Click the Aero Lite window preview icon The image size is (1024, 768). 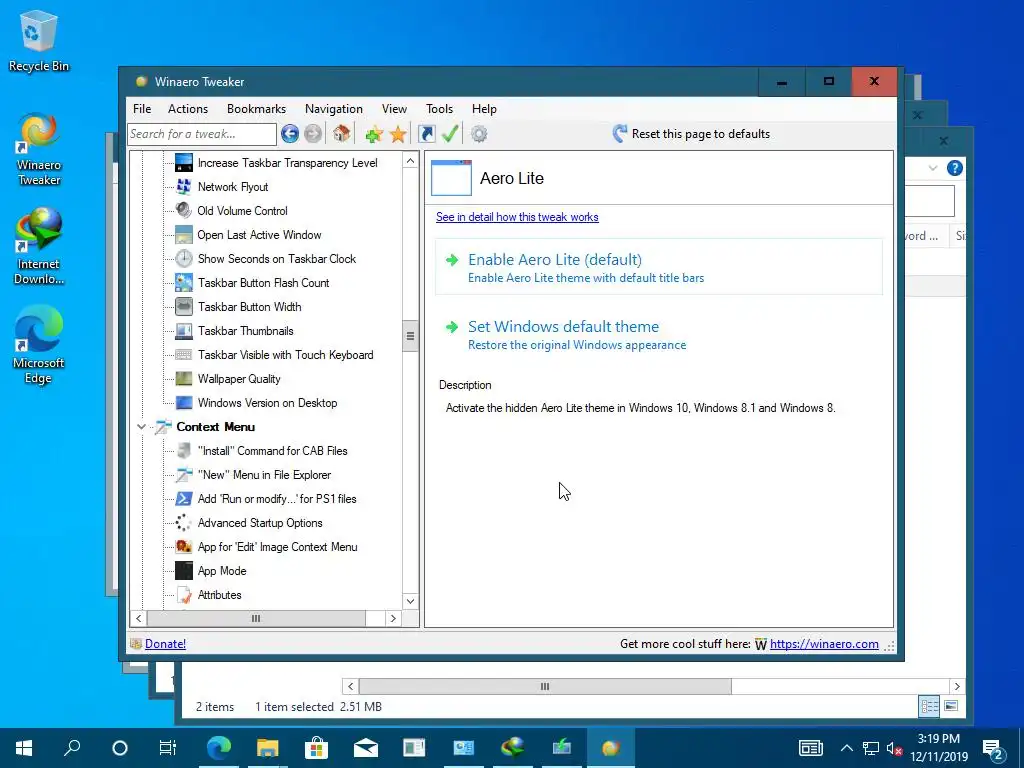point(451,178)
